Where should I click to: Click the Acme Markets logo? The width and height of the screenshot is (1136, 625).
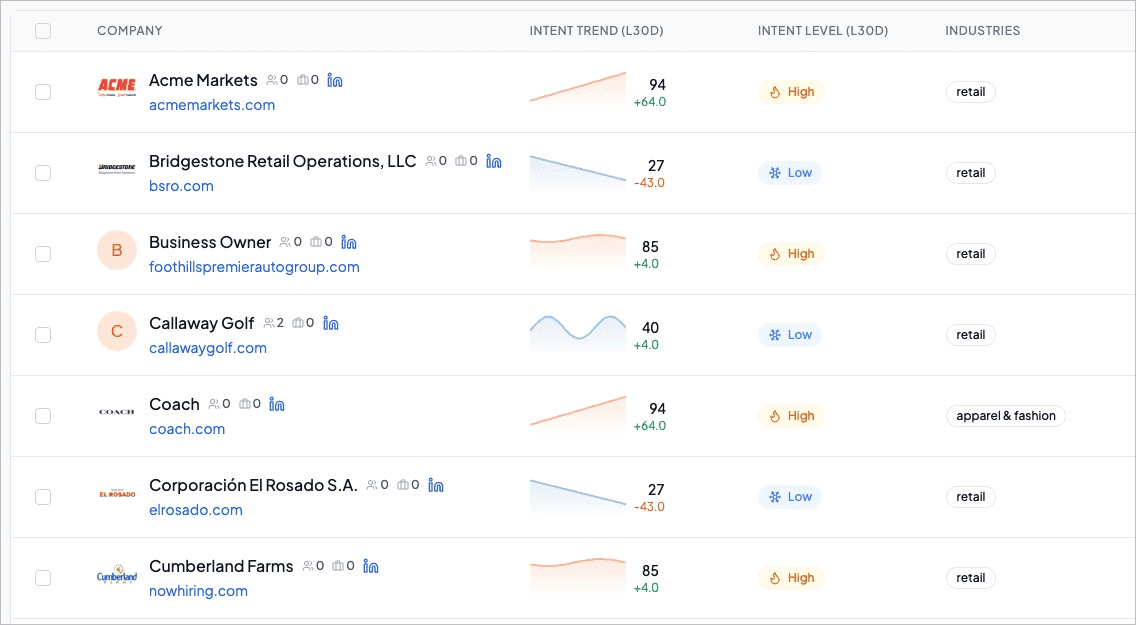point(117,88)
